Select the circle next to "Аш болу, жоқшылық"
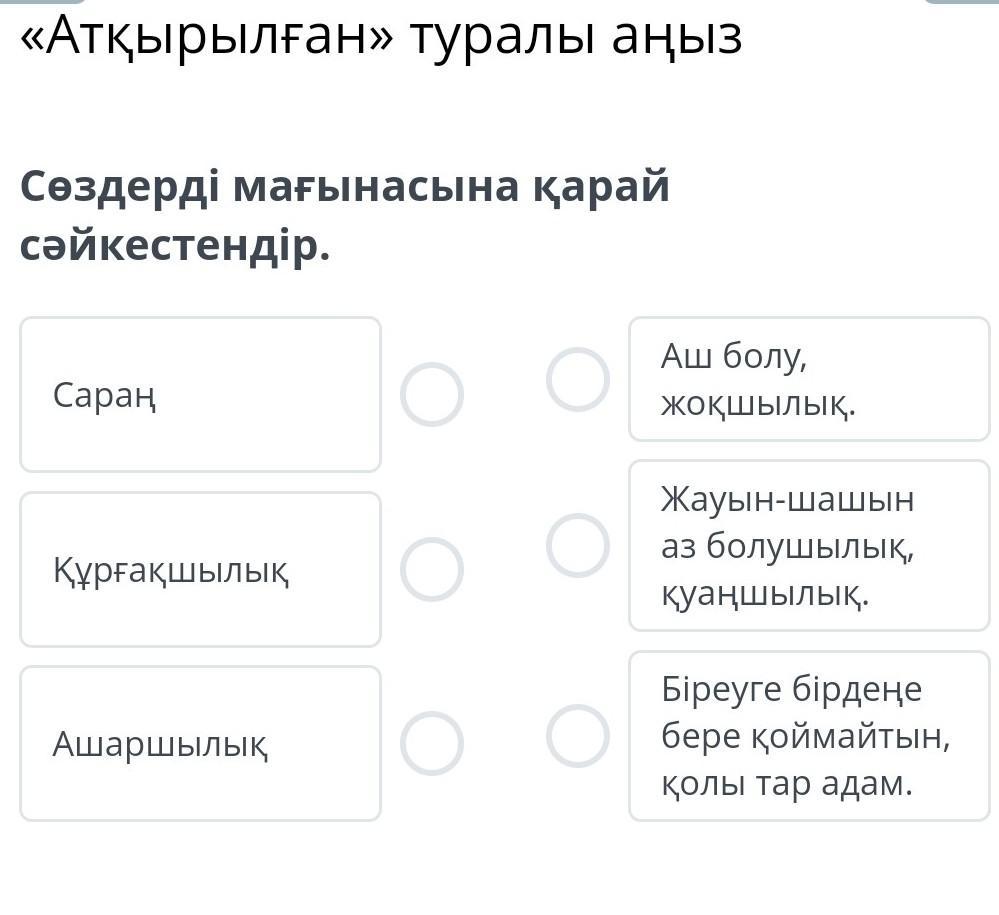Image resolution: width=999 pixels, height=915 pixels. (578, 379)
